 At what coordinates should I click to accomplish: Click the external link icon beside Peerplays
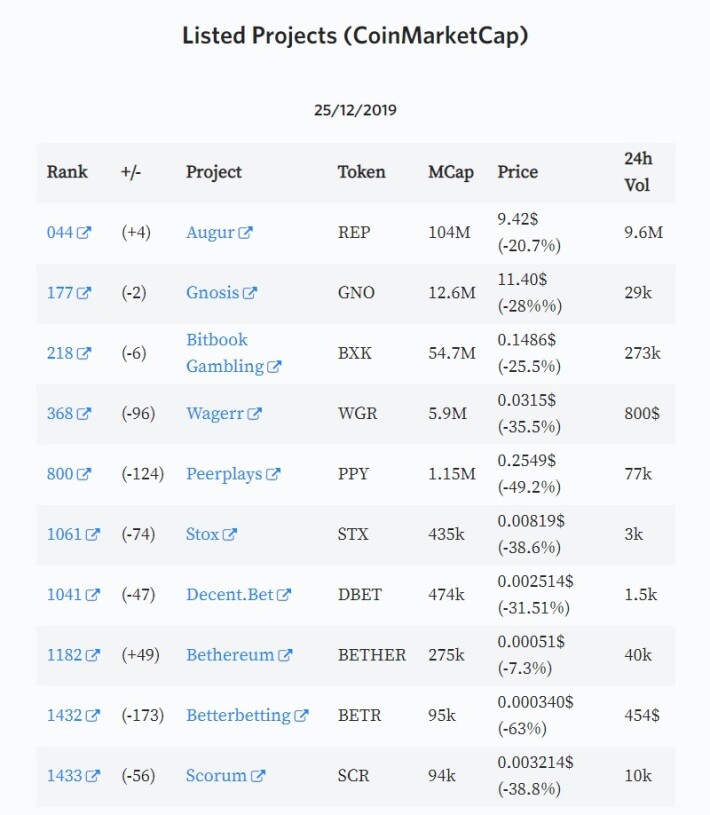(273, 474)
